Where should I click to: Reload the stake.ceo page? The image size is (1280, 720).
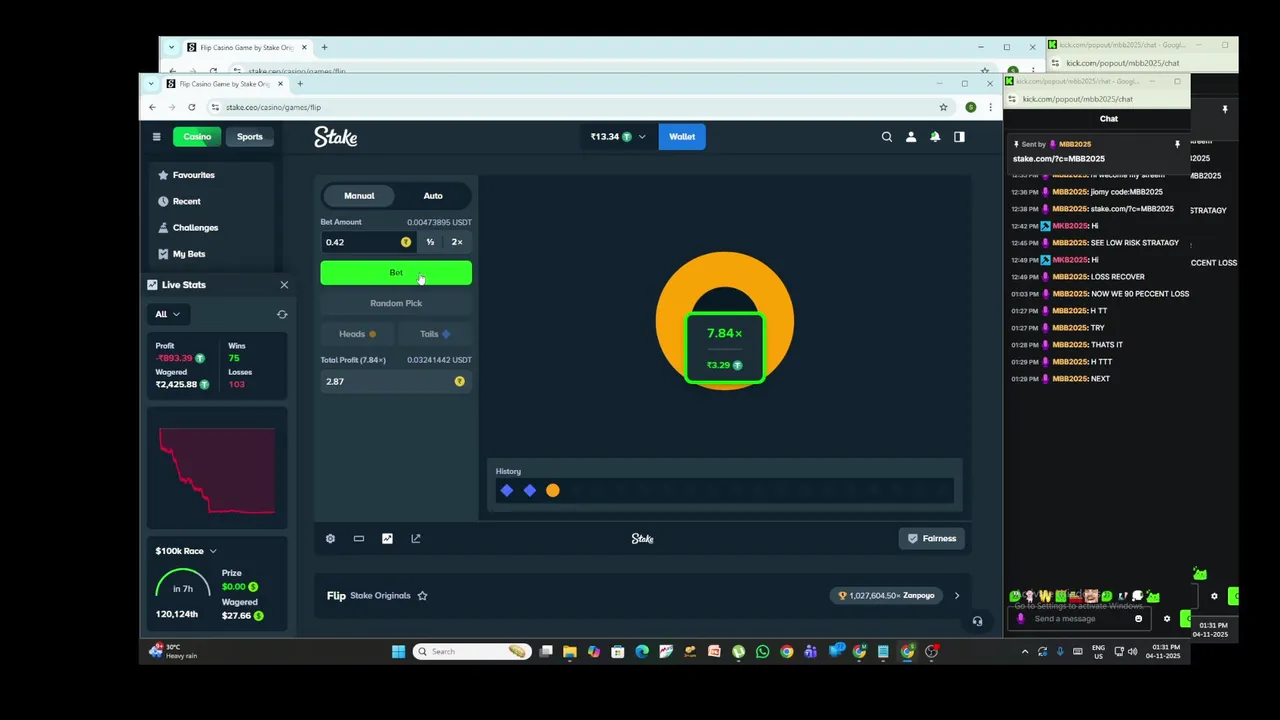coord(191,107)
